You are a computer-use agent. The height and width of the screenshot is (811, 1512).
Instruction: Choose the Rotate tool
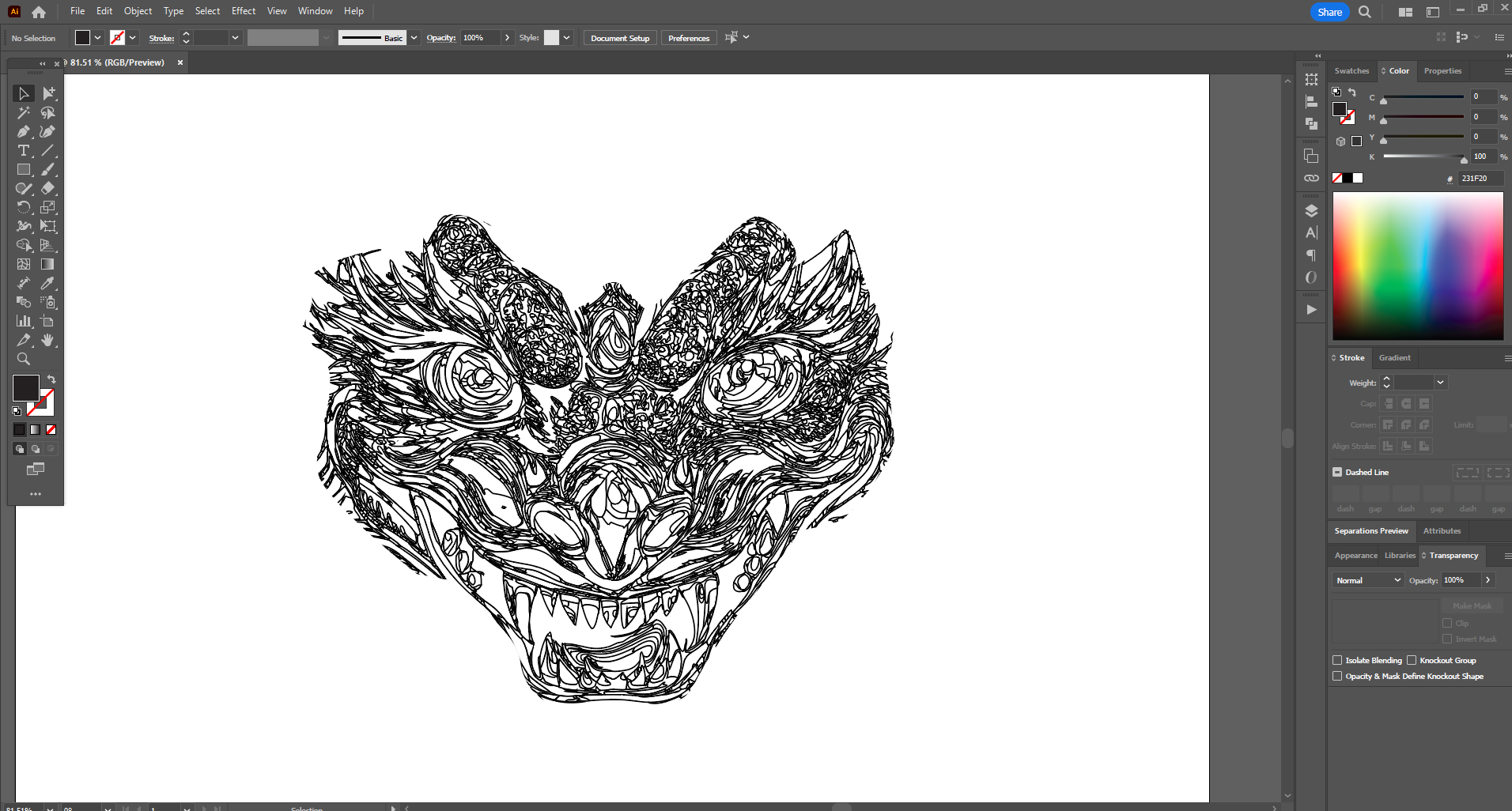coord(23,207)
